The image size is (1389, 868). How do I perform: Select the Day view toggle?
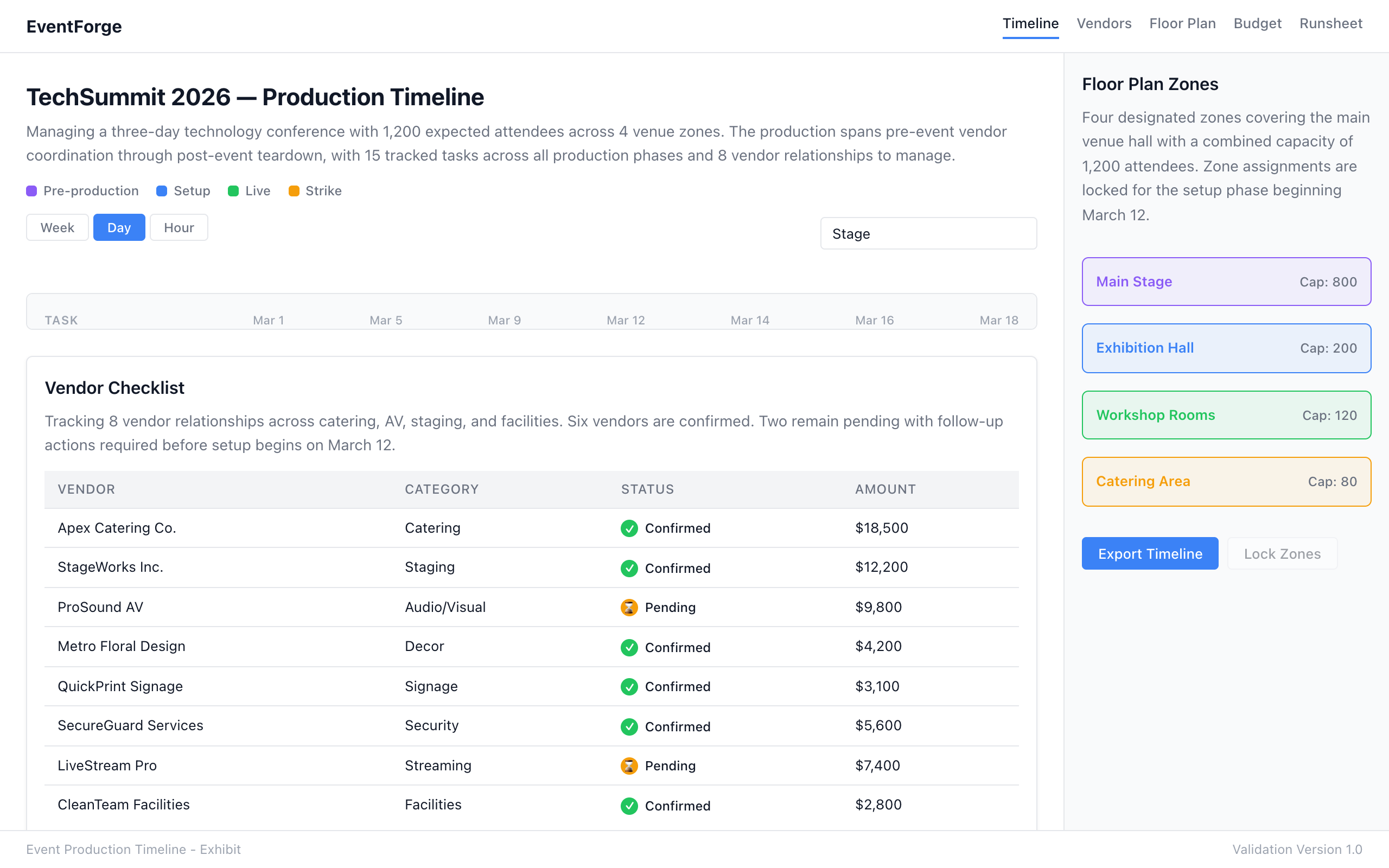pos(119,227)
